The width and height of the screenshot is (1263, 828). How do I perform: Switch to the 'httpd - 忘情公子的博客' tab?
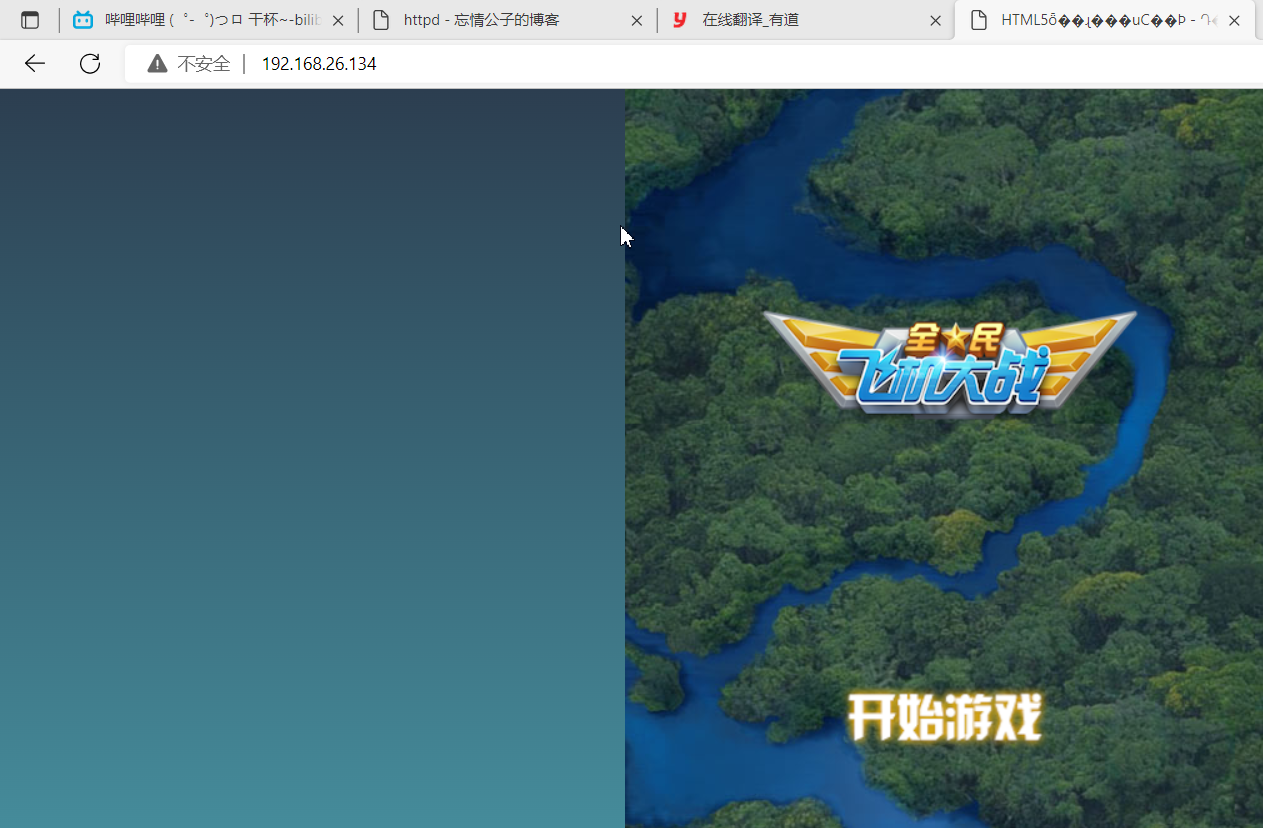(507, 20)
